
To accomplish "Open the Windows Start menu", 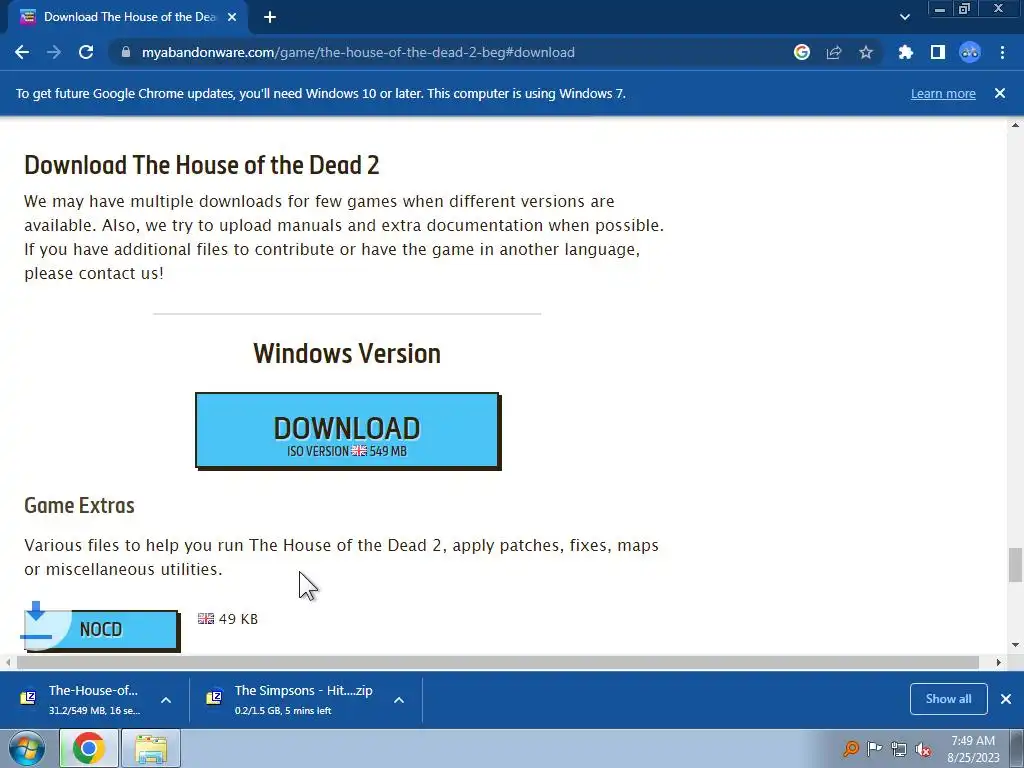I will [27, 748].
